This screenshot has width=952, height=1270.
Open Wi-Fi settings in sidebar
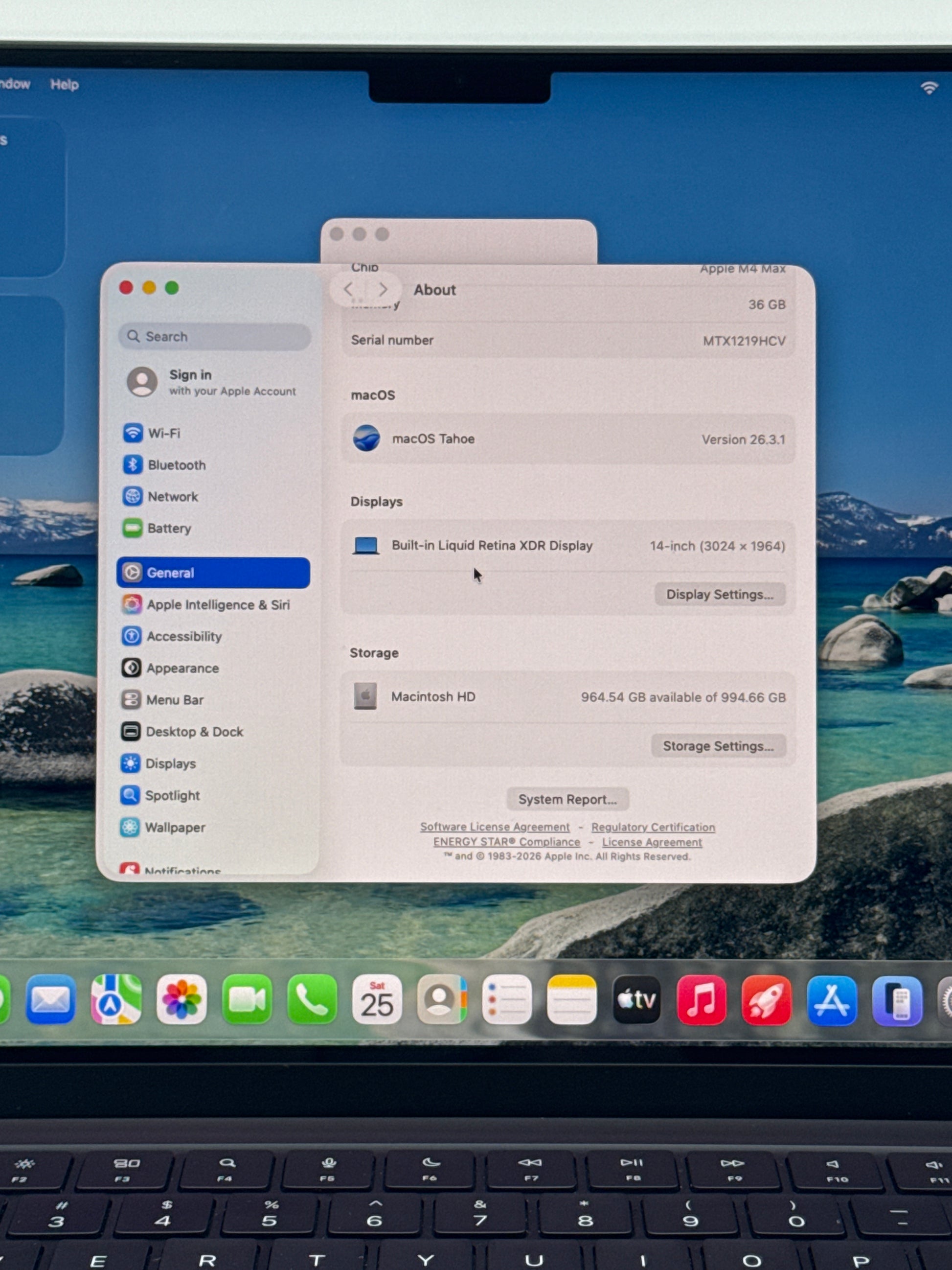(x=163, y=433)
